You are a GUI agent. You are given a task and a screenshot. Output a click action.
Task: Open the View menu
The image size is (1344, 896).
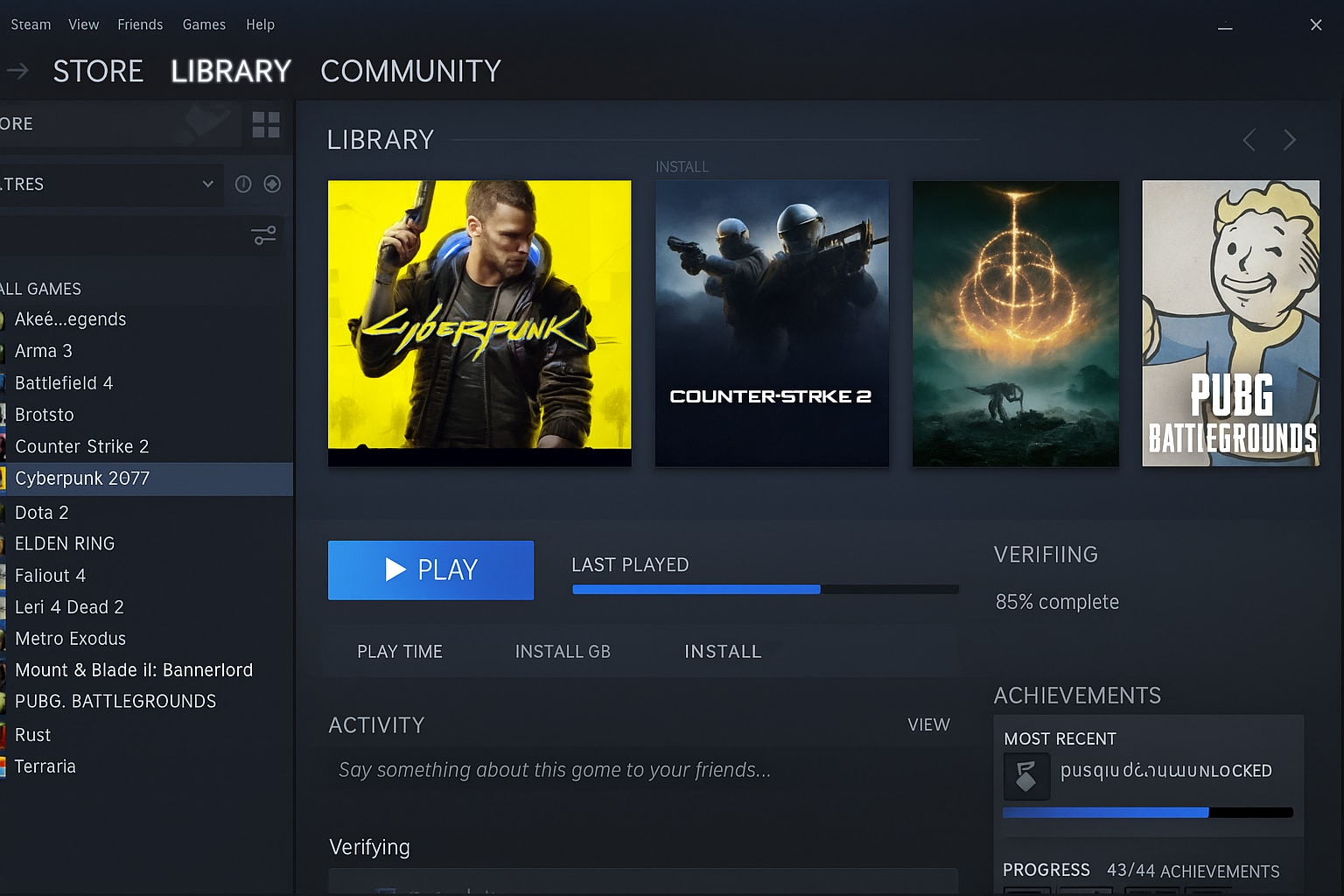click(x=84, y=24)
